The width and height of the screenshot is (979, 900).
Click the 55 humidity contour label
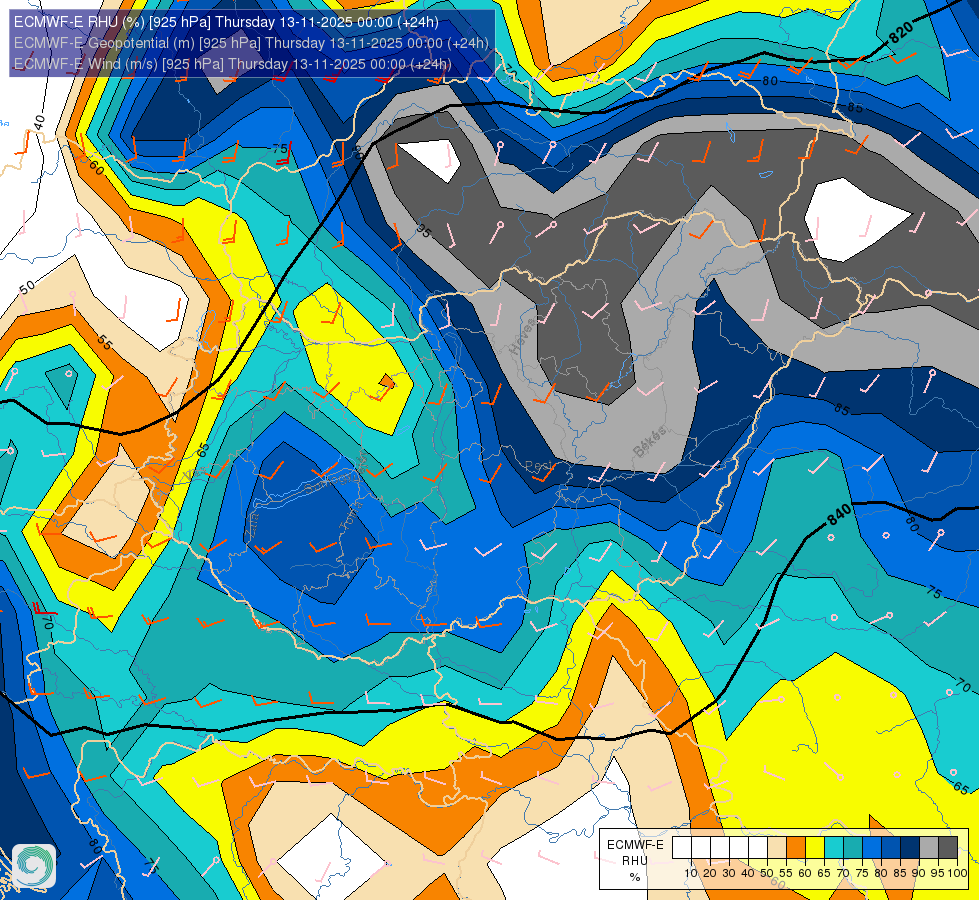(104, 342)
